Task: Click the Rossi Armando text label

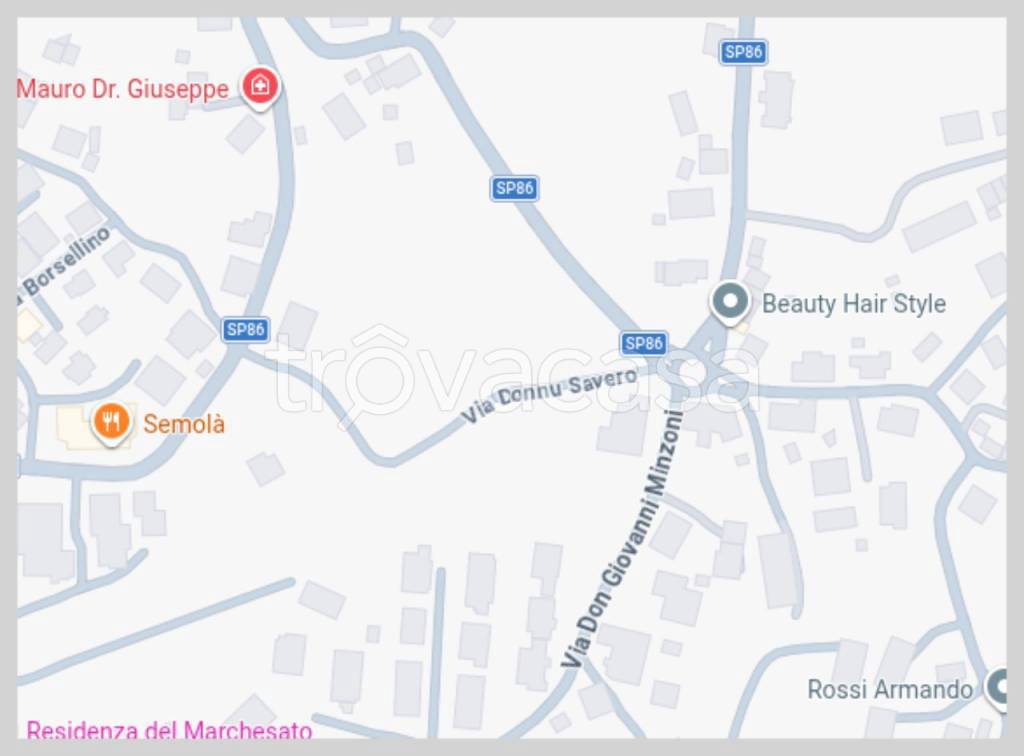Action: click(890, 689)
